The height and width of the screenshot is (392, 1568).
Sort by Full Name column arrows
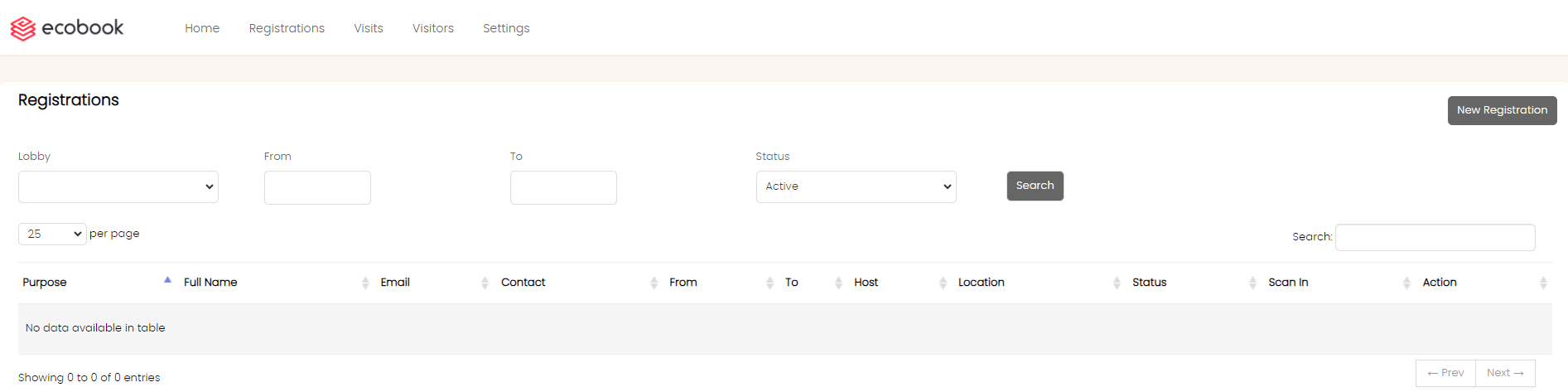[365, 283]
